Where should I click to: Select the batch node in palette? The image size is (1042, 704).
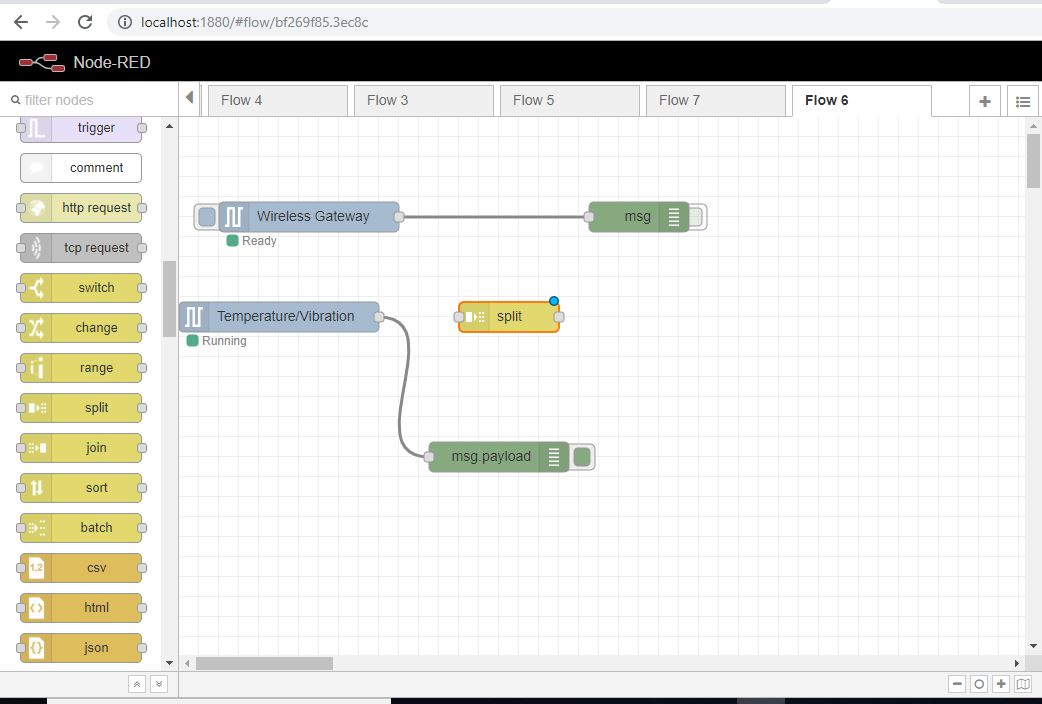click(x=81, y=528)
